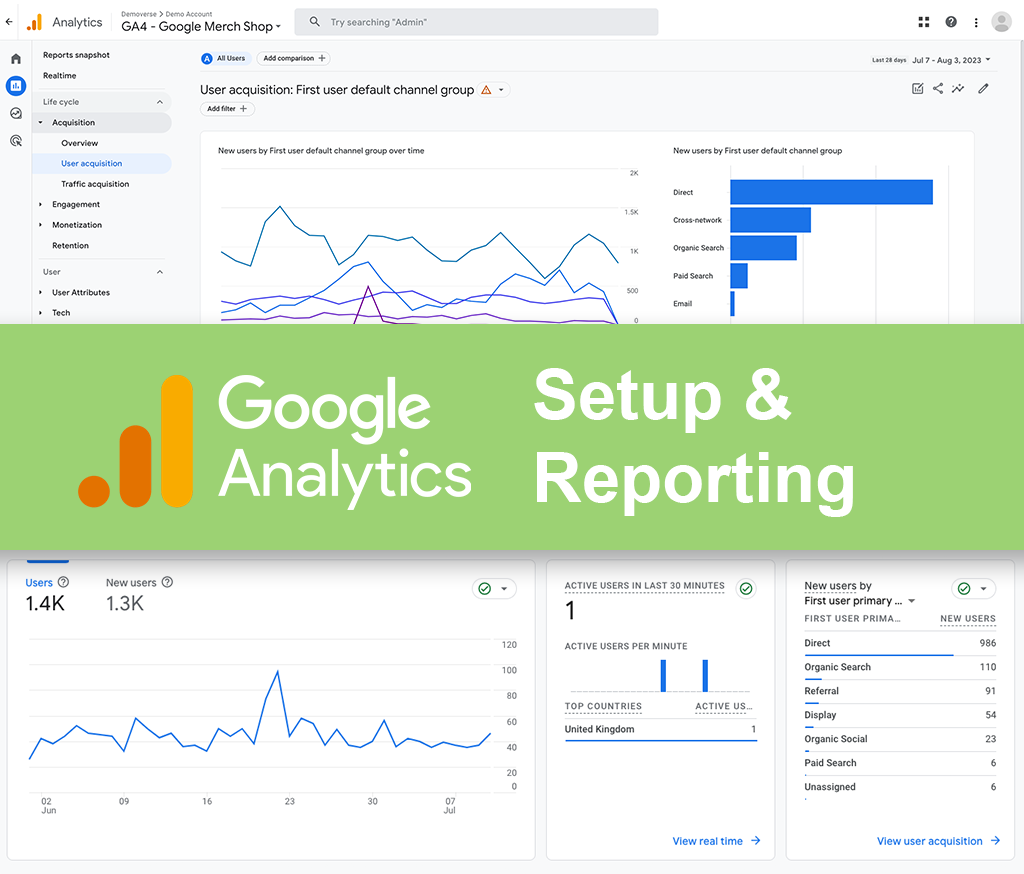Viewport: 1024px width, 874px height.
Task: Open the three-dot more options menu
Action: (976, 22)
